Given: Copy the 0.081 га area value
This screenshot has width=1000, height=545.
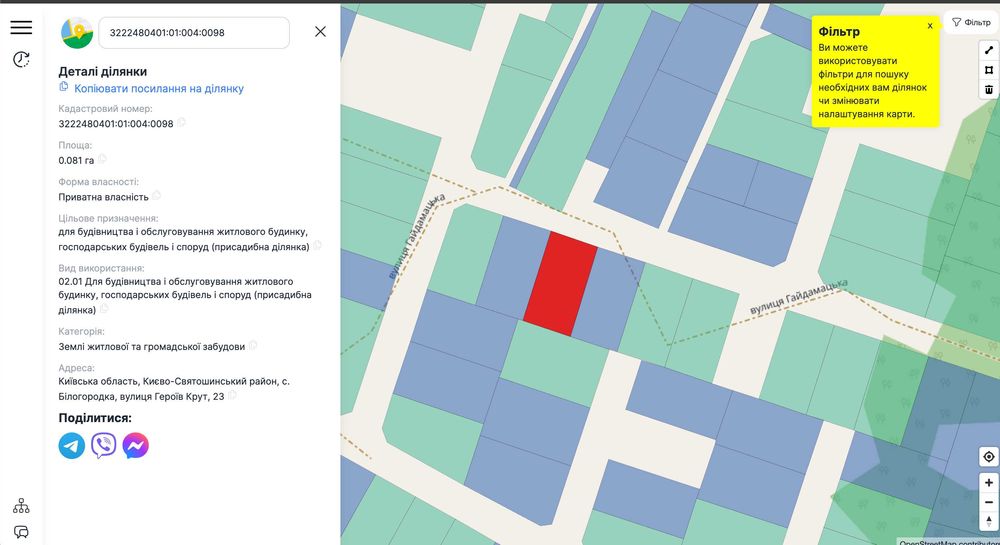Looking at the screenshot, I should click(x=102, y=159).
